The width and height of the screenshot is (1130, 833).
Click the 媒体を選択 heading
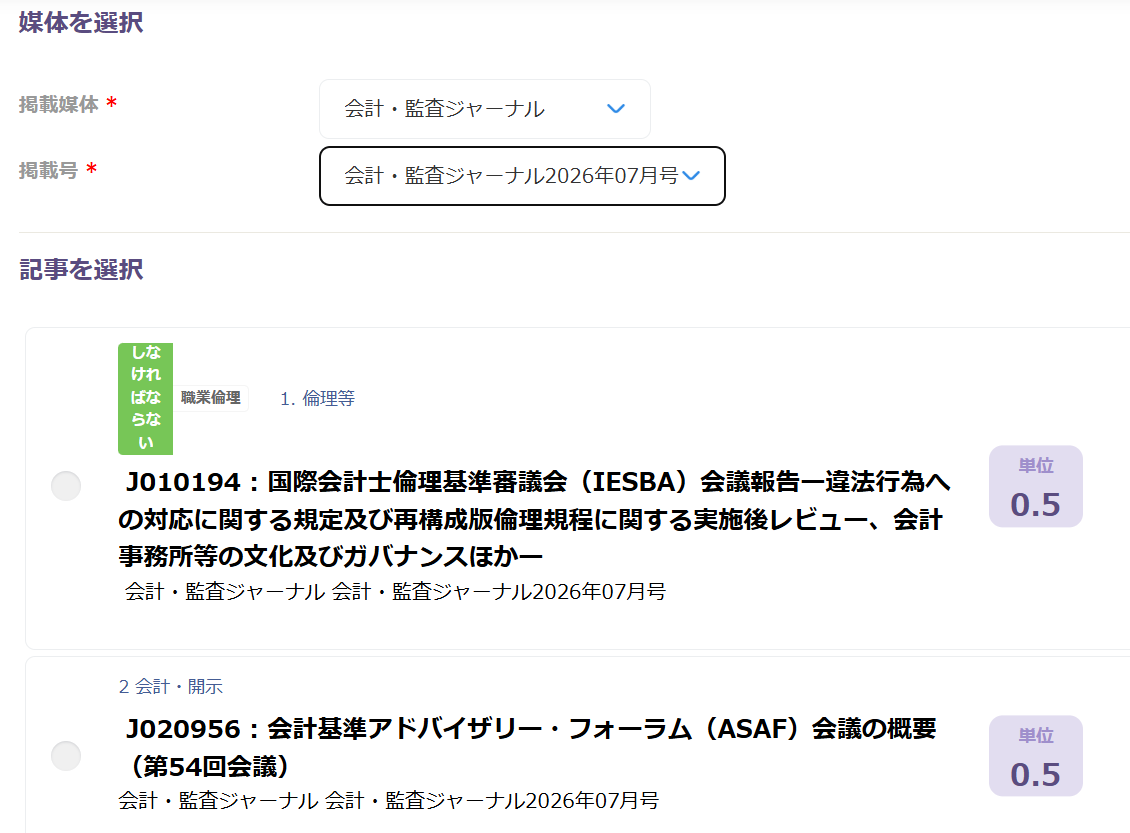point(81,22)
